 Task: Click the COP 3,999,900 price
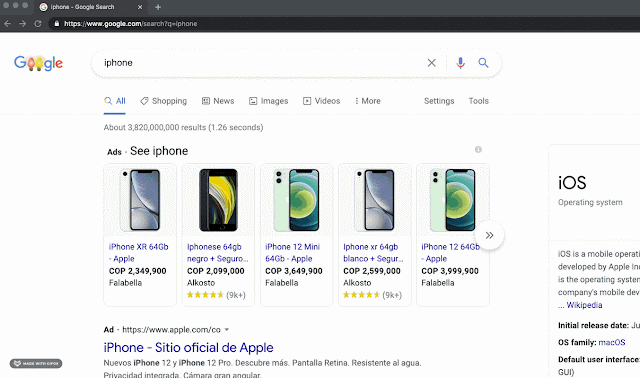[450, 271]
